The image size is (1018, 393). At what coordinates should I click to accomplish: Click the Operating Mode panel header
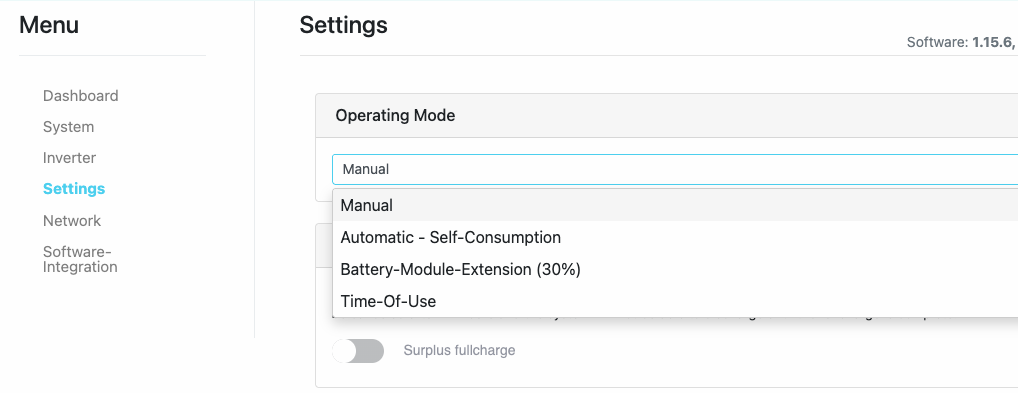[x=667, y=116]
